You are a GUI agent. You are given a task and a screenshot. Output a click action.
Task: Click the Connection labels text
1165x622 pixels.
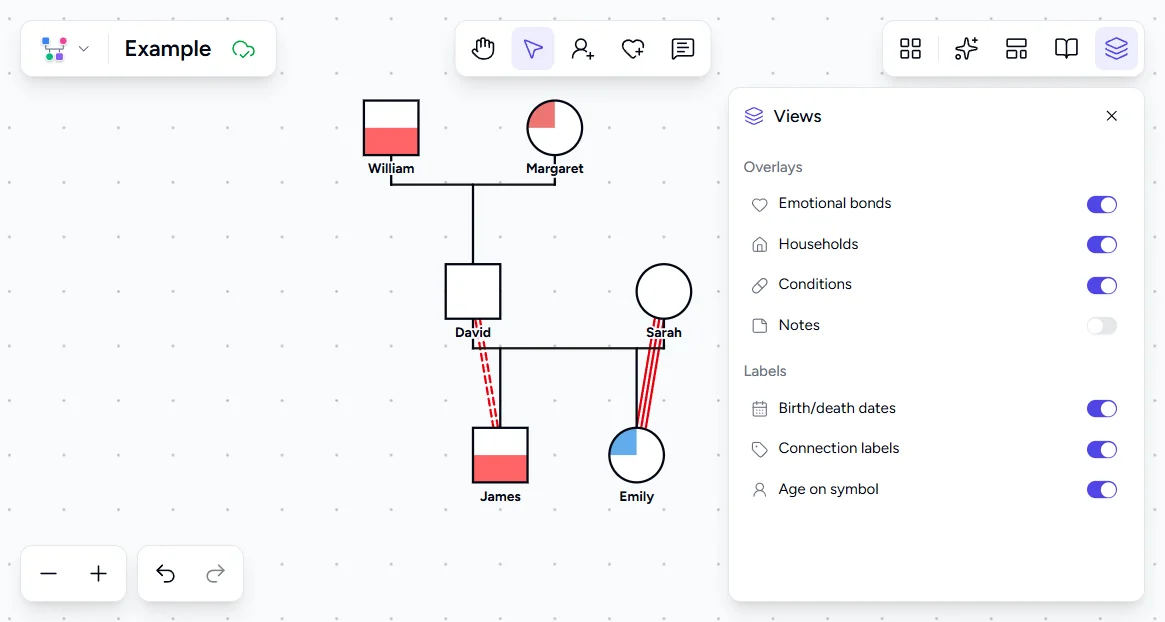(839, 448)
